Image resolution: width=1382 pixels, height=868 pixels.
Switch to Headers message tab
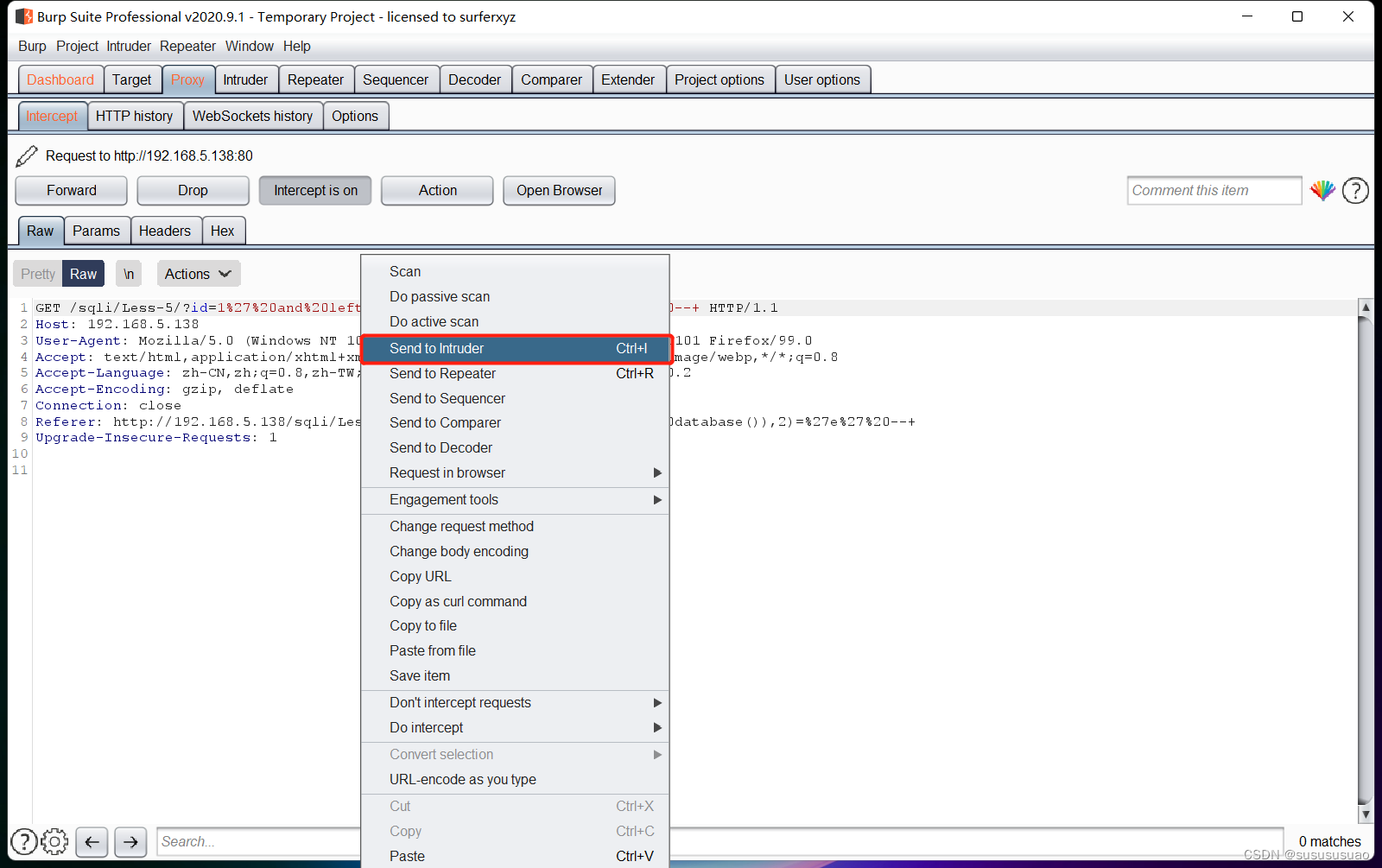pyautogui.click(x=164, y=231)
